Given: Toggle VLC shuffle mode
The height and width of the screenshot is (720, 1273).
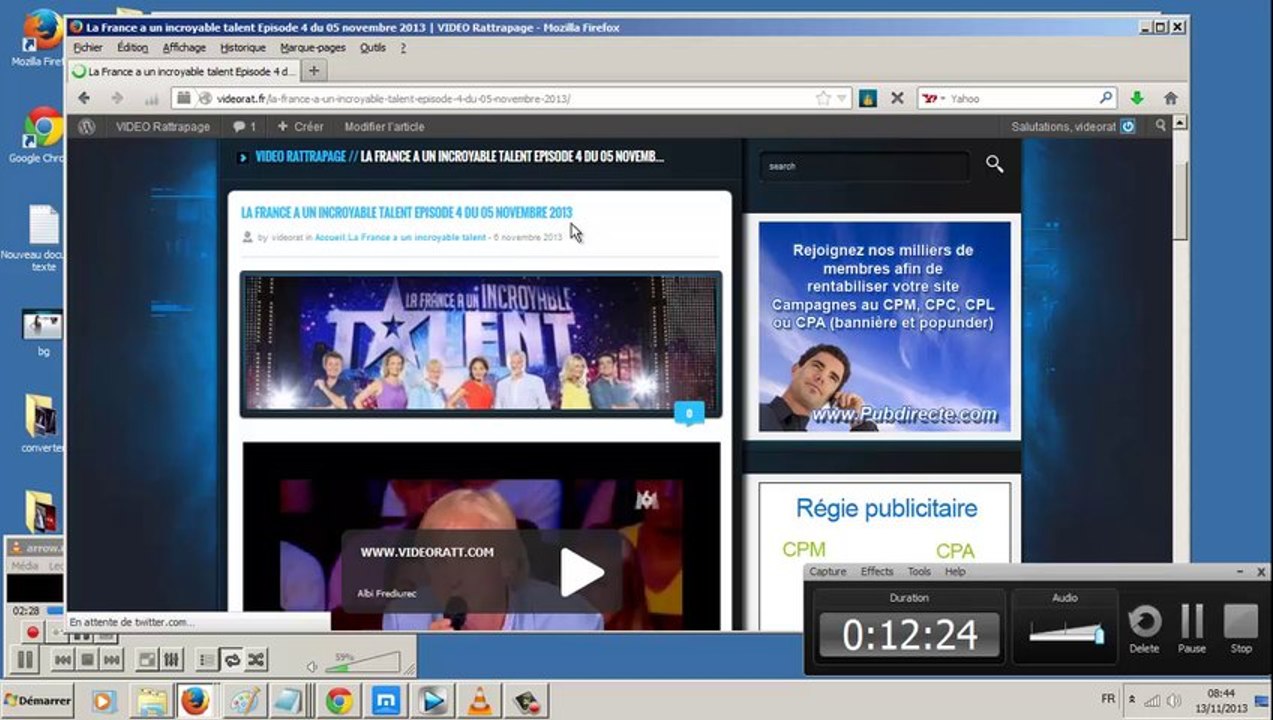Looking at the screenshot, I should coord(257,660).
